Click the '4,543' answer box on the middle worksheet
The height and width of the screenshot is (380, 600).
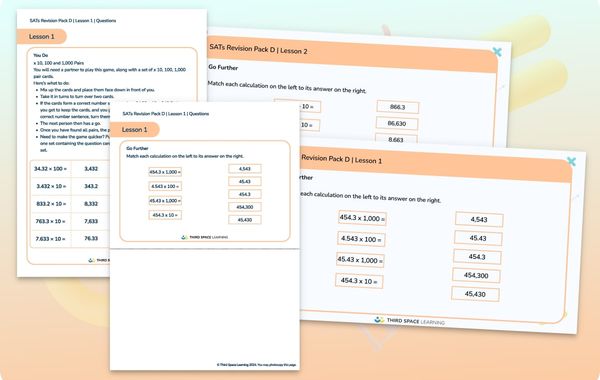click(x=245, y=169)
